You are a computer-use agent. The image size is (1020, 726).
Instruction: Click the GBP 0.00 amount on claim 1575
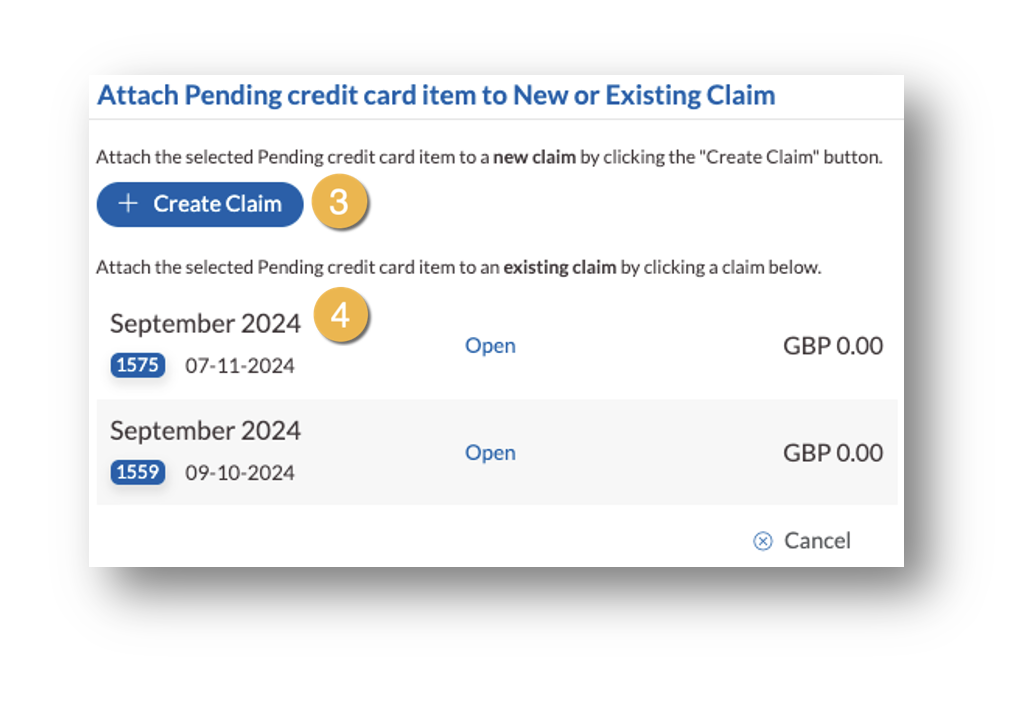click(832, 345)
